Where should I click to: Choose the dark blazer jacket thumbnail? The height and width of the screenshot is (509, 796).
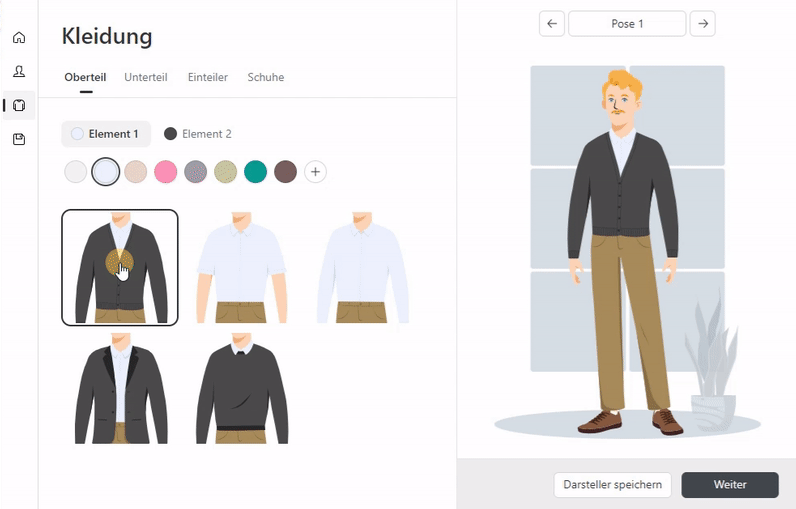120,388
